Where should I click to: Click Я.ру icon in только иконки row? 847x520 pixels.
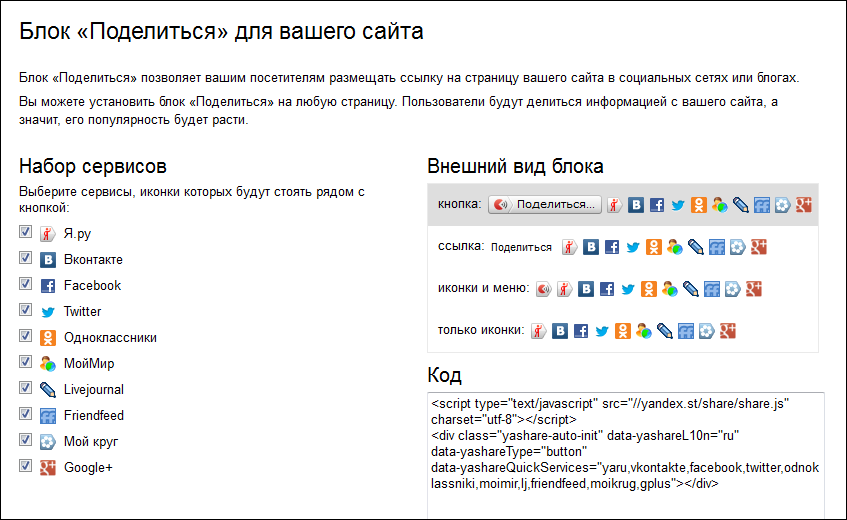pos(538,330)
